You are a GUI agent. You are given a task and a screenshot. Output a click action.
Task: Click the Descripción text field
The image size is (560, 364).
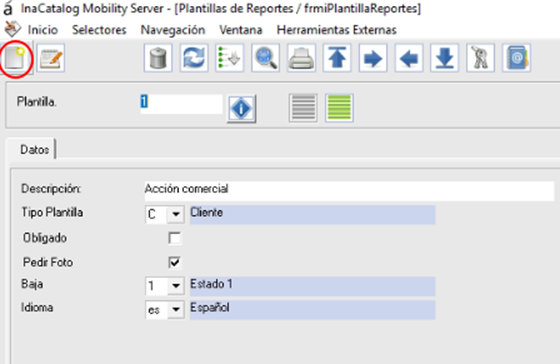(x=349, y=190)
